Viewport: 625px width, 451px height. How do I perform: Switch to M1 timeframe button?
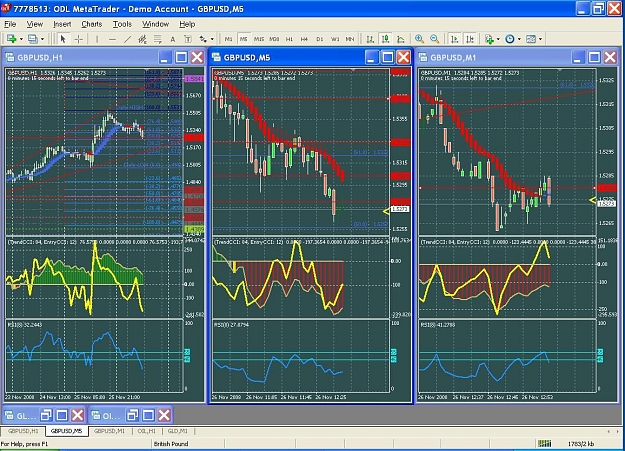228,39
